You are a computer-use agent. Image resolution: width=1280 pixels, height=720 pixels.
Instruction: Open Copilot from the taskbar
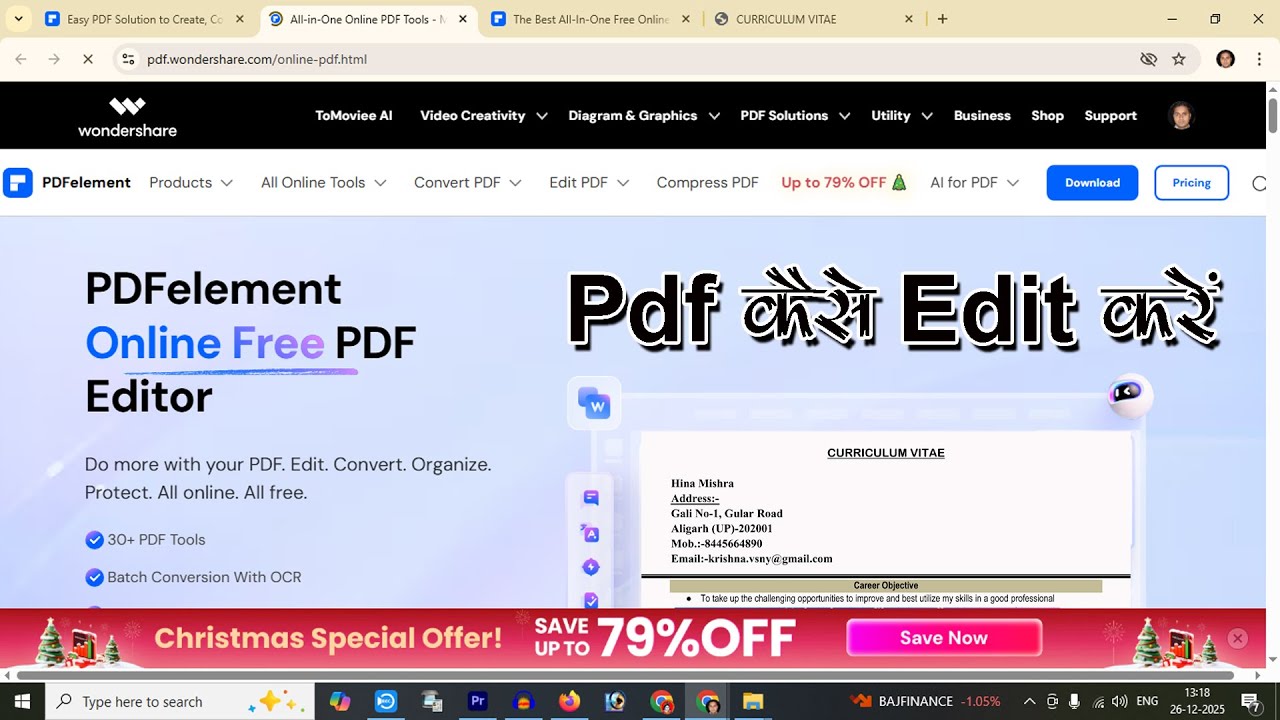pyautogui.click(x=340, y=701)
